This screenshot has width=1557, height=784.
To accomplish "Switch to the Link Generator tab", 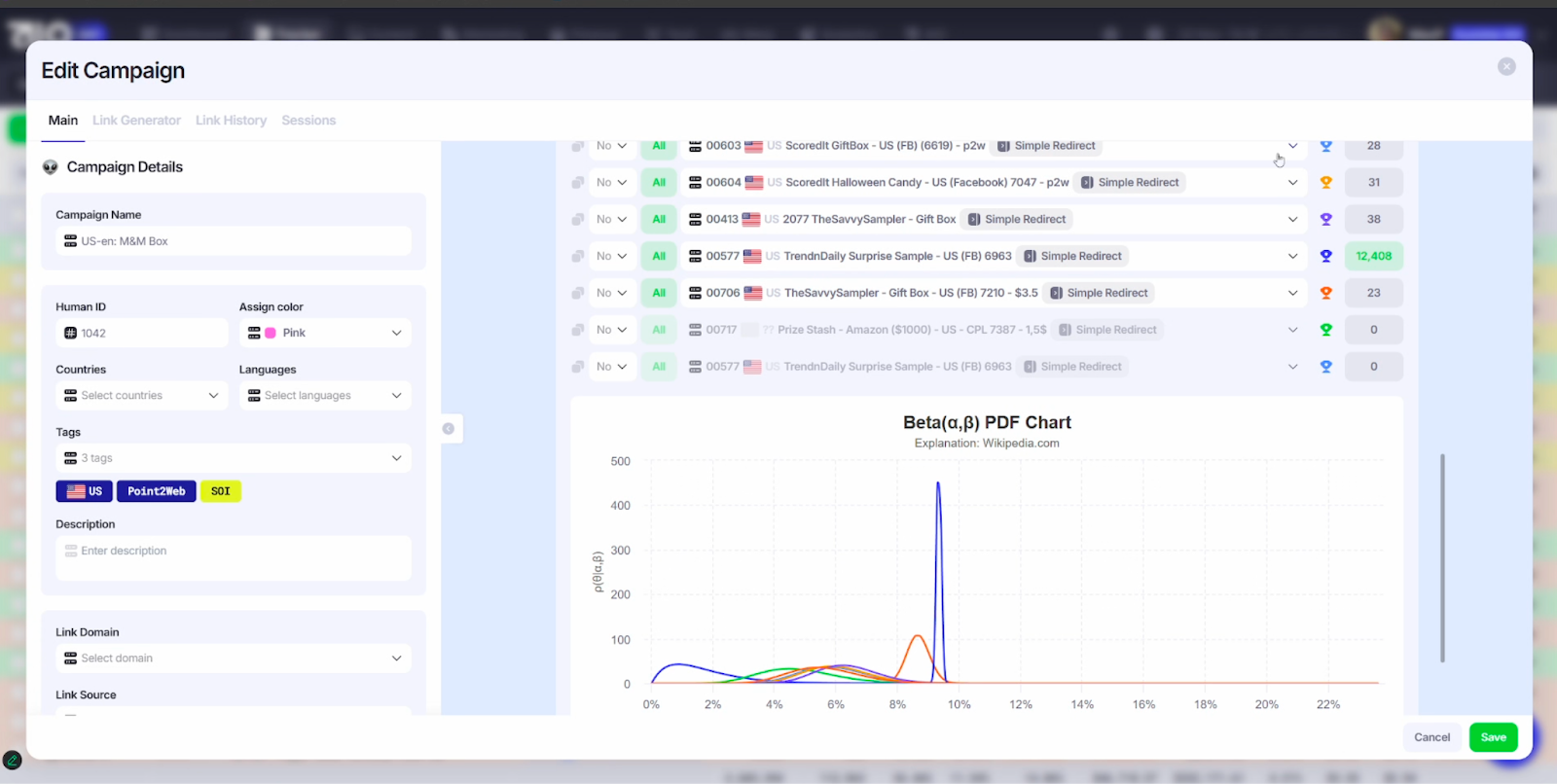I will point(136,121).
